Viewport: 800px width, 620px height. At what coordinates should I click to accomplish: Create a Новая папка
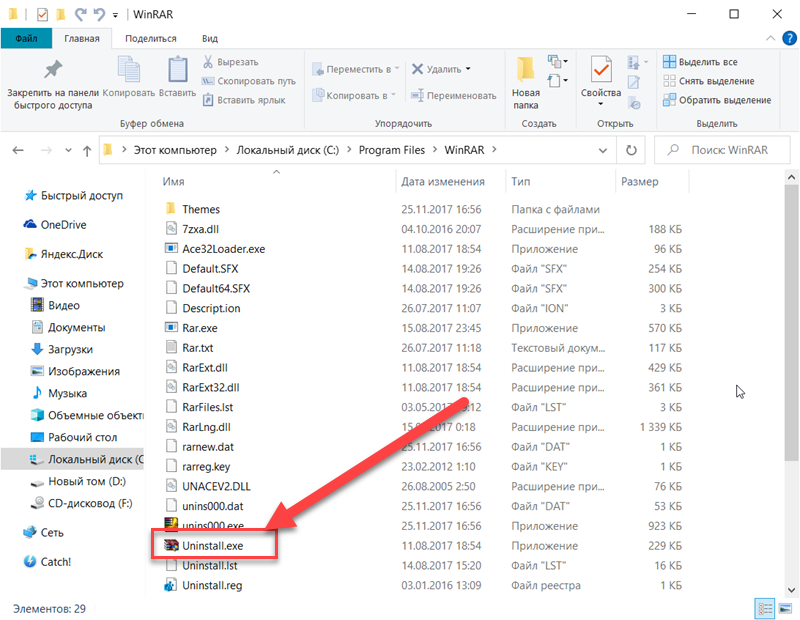coord(526,83)
